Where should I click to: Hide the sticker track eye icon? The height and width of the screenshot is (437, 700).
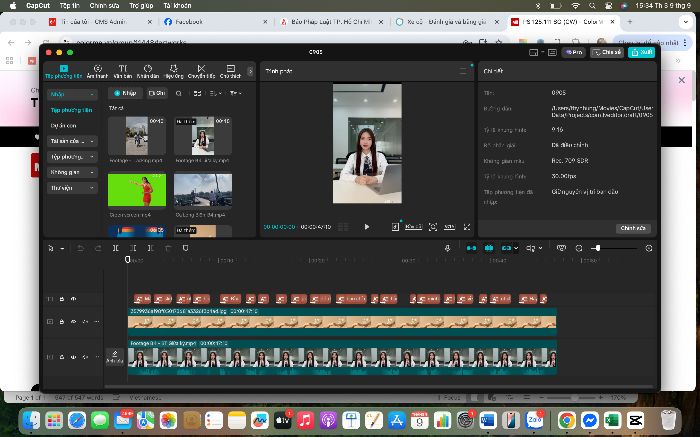coord(74,299)
